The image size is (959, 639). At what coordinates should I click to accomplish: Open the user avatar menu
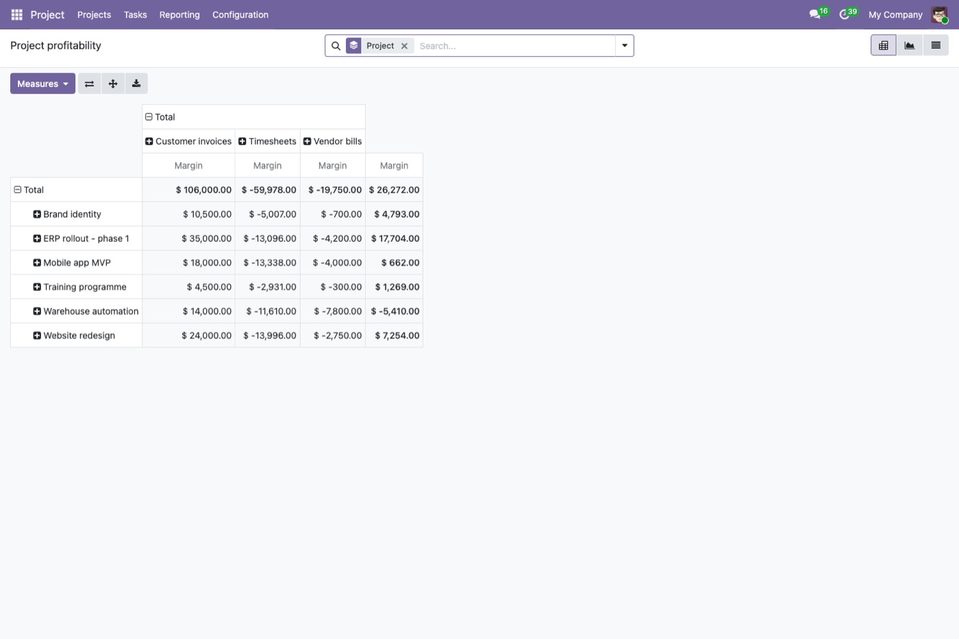(939, 15)
